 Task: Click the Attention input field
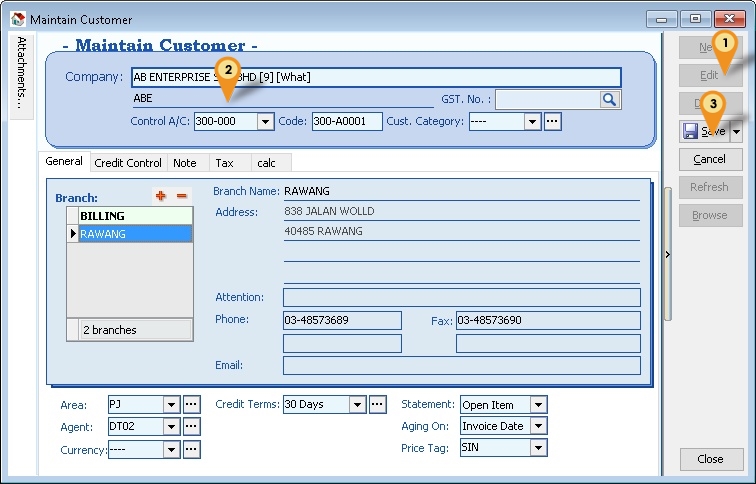click(x=461, y=297)
